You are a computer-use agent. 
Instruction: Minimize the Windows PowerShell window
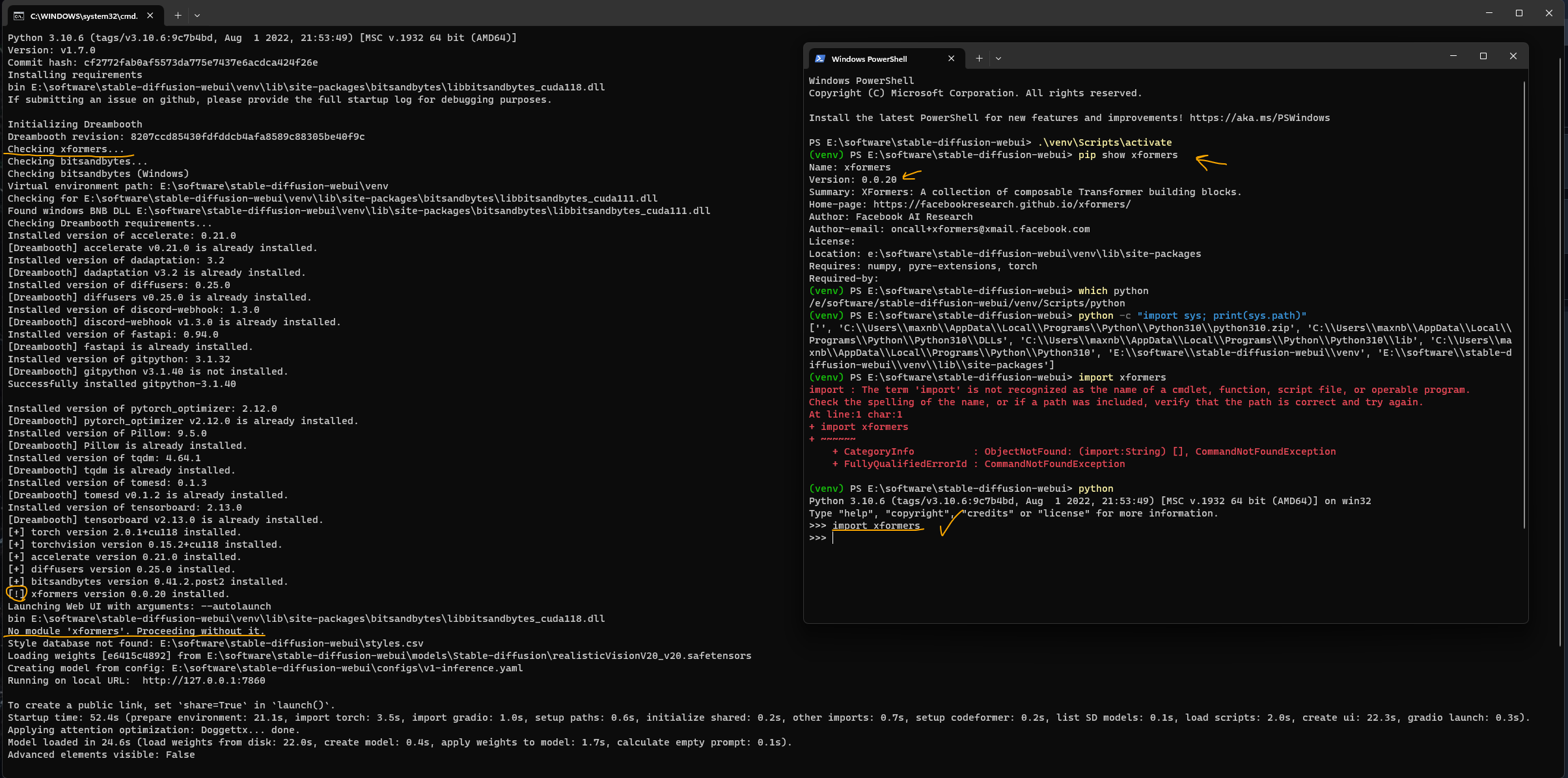tap(1453, 56)
